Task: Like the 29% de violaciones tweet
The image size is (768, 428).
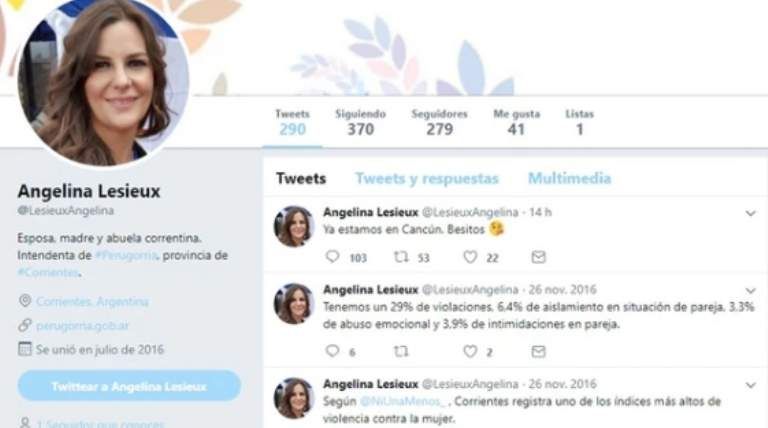Action: pos(470,351)
